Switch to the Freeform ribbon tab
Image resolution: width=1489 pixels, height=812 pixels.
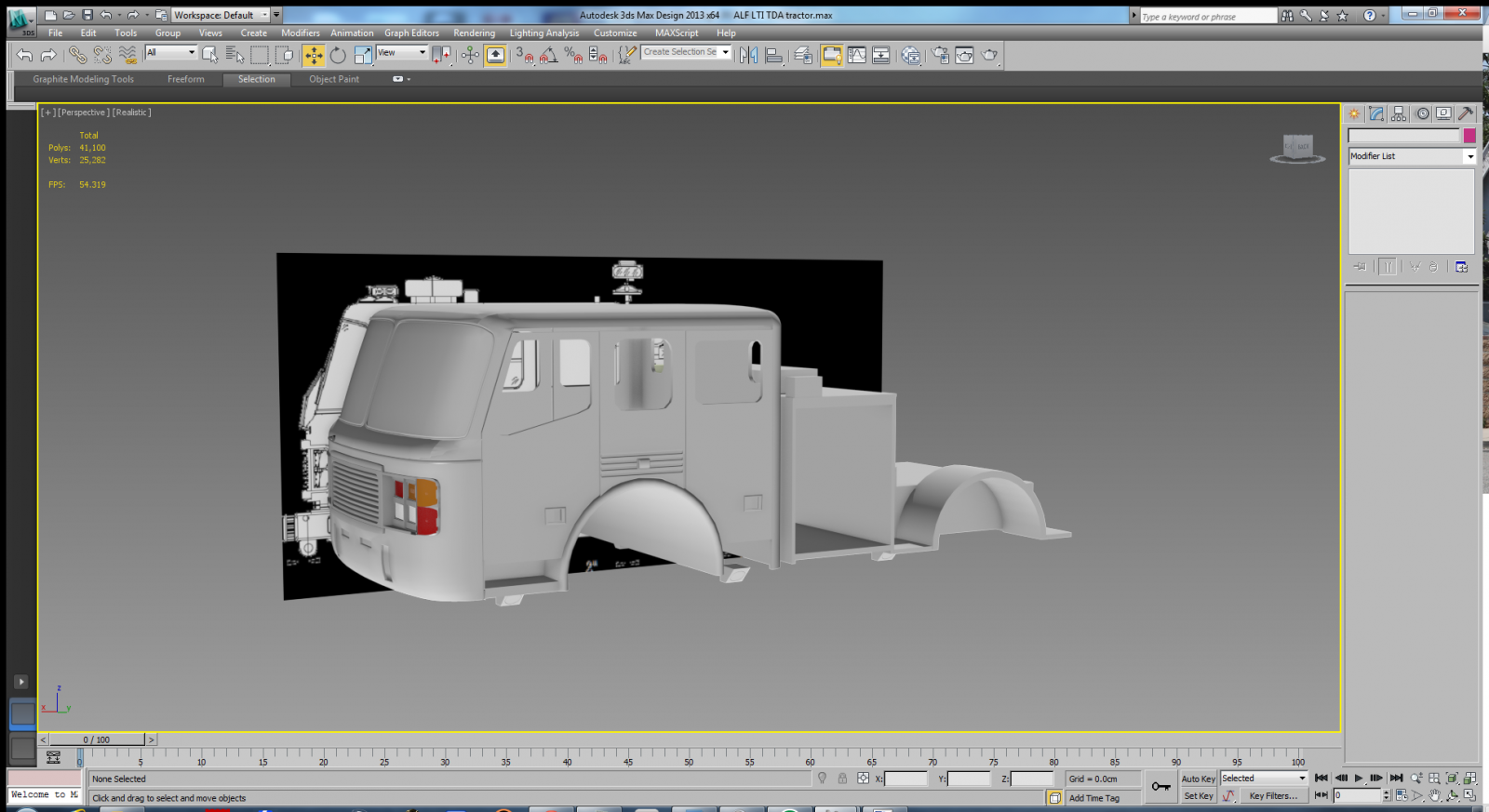185,79
